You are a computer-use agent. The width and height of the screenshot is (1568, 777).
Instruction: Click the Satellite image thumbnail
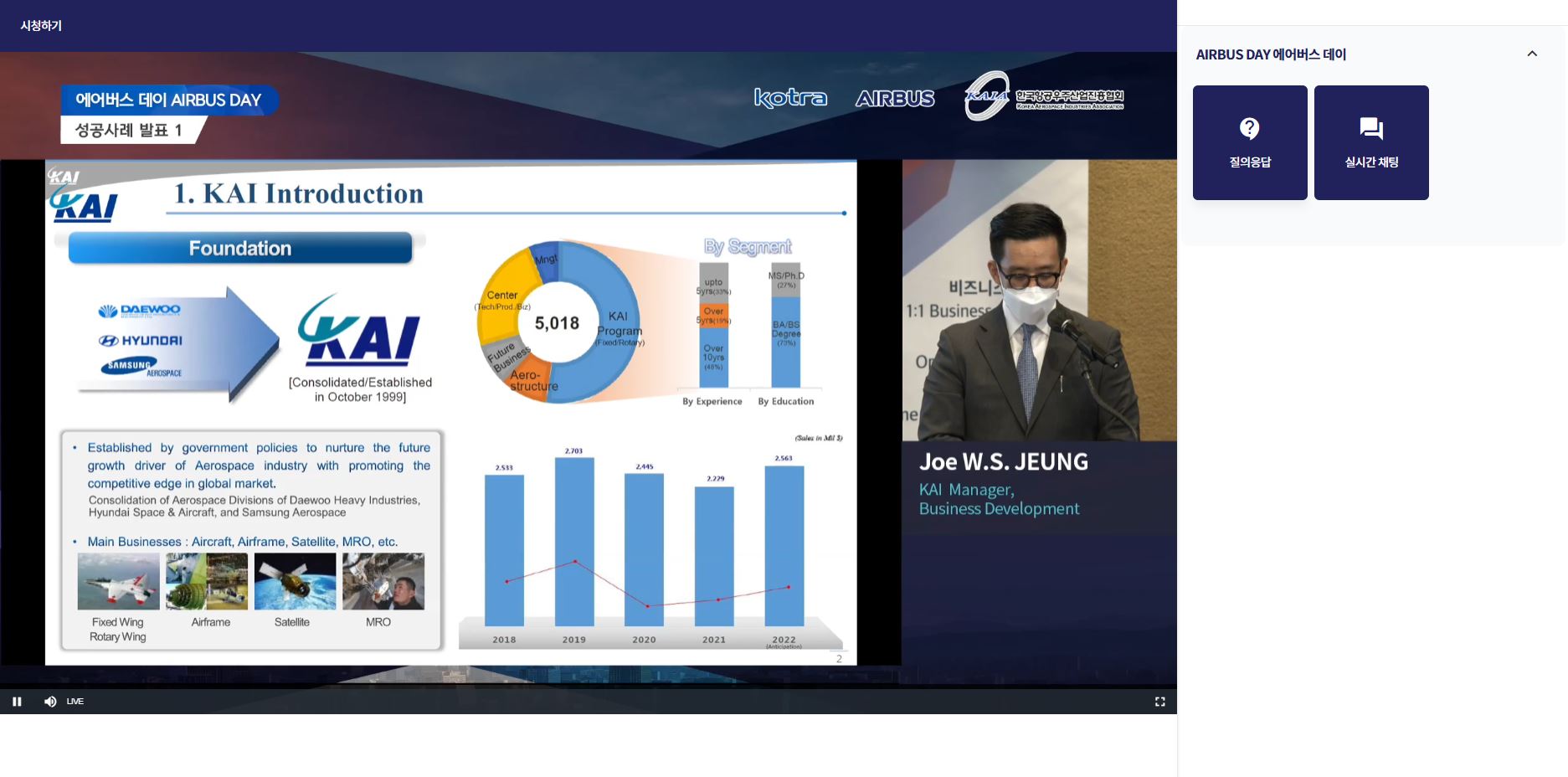(295, 581)
